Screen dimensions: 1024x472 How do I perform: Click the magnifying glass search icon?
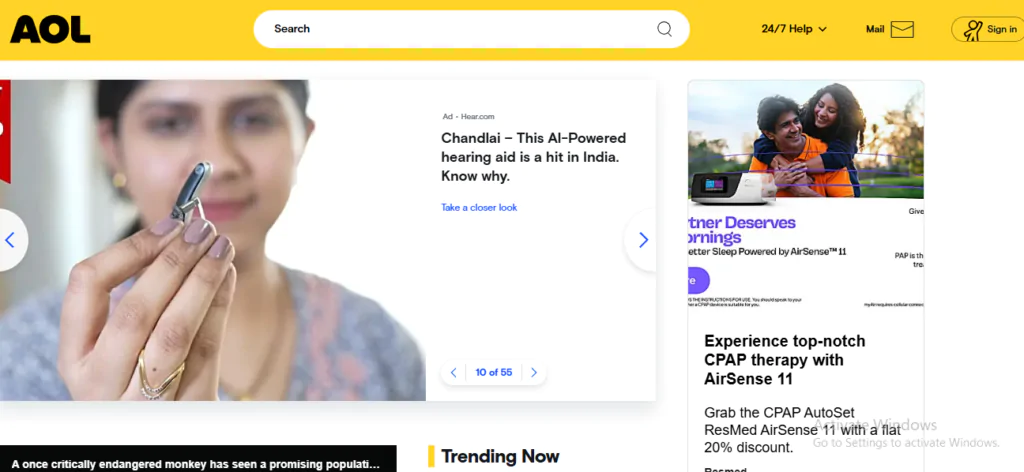(664, 29)
